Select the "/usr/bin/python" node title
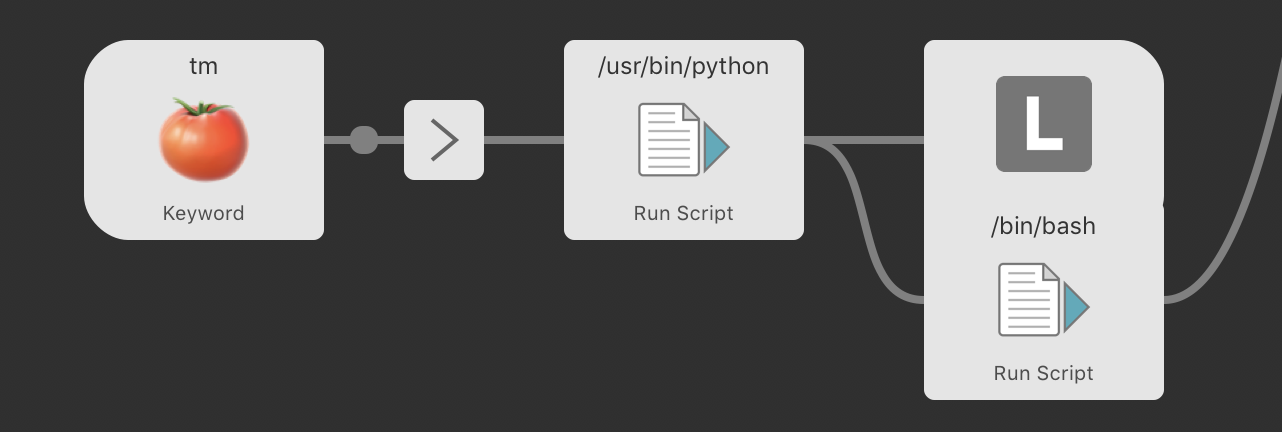 [684, 67]
